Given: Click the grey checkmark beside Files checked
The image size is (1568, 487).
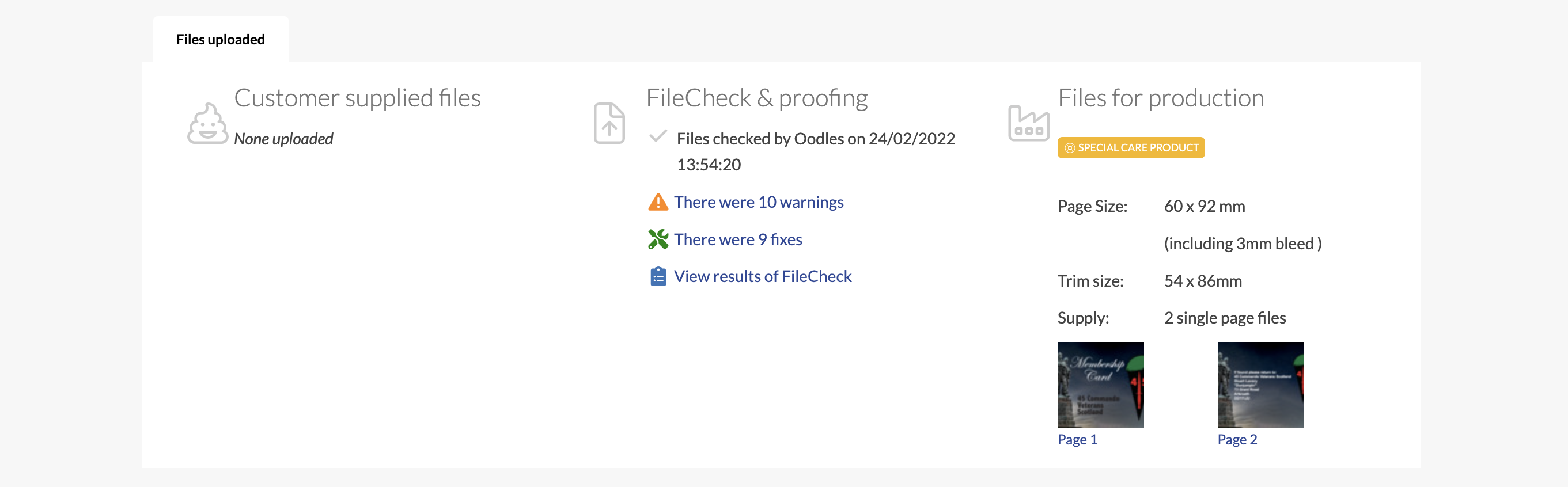Looking at the screenshot, I should (x=658, y=136).
